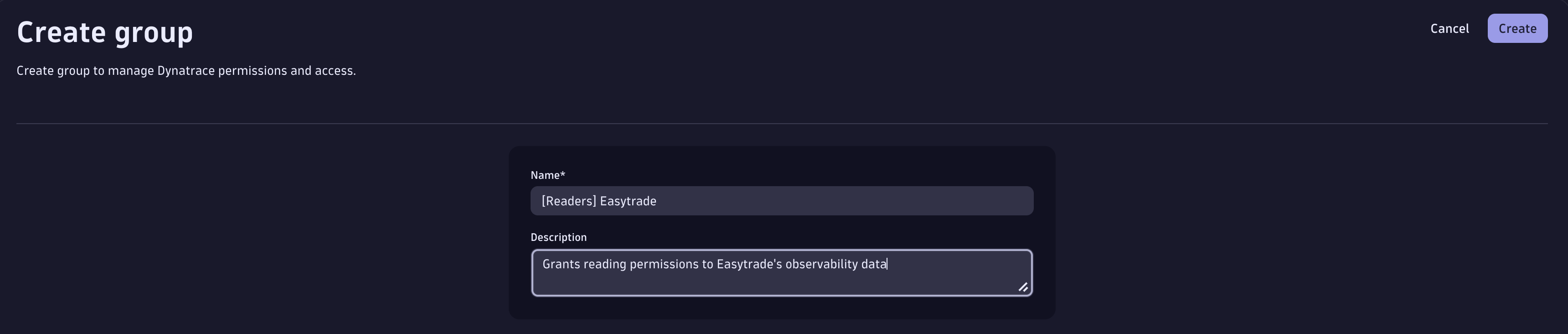Cancel the group creation
The image size is (1568, 334).
1449,29
